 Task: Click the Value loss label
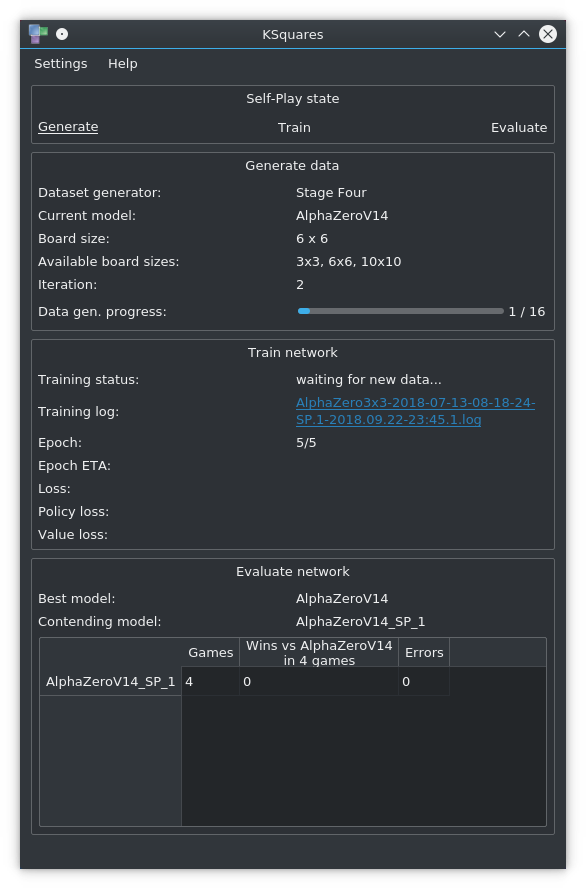click(73, 535)
